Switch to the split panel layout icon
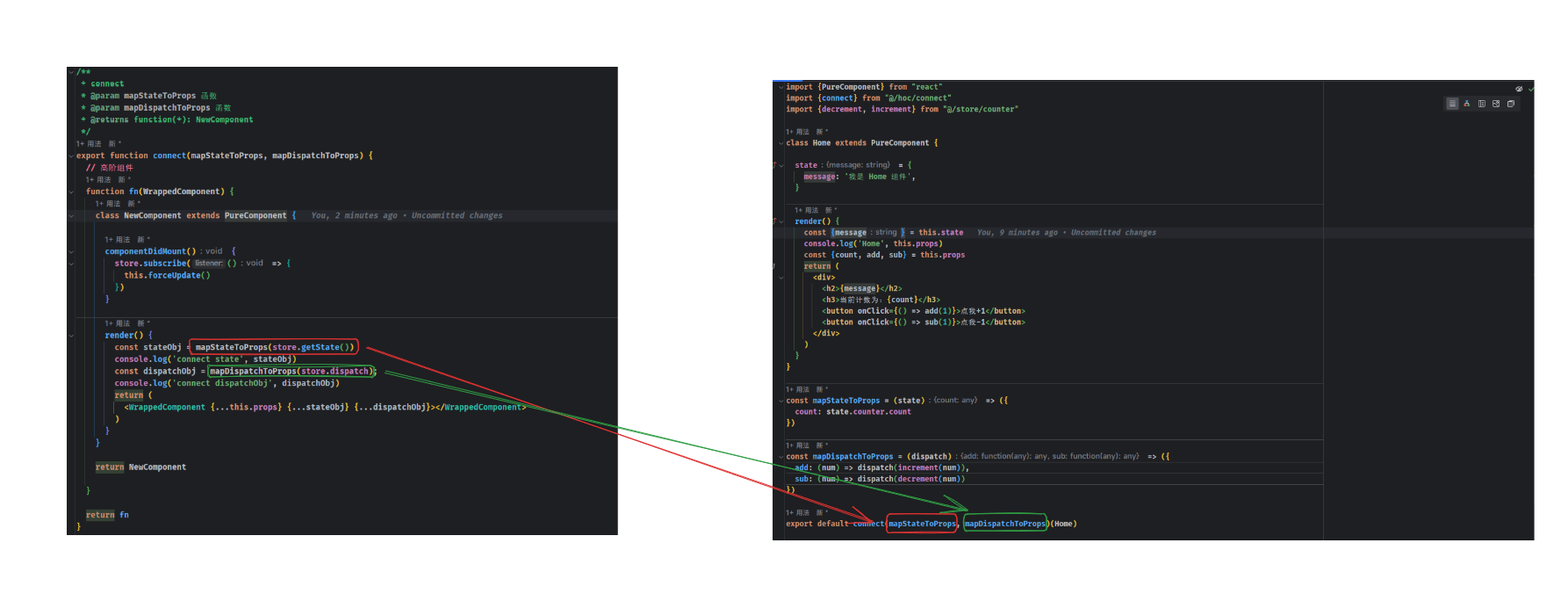This screenshot has height=601, width=1568. tap(1482, 104)
